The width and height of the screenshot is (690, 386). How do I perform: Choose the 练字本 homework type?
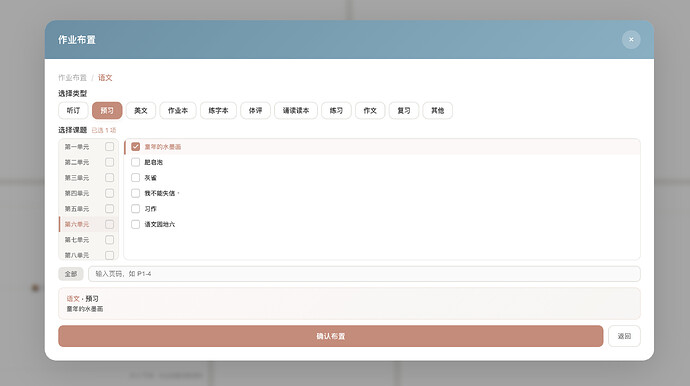point(218,110)
